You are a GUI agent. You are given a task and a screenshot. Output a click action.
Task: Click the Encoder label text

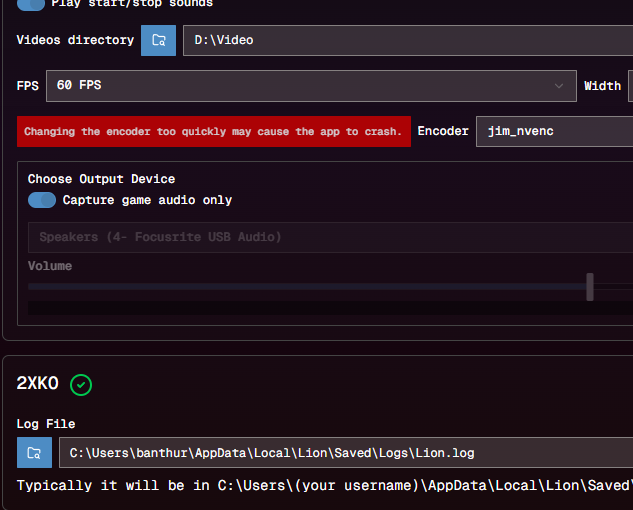point(443,131)
